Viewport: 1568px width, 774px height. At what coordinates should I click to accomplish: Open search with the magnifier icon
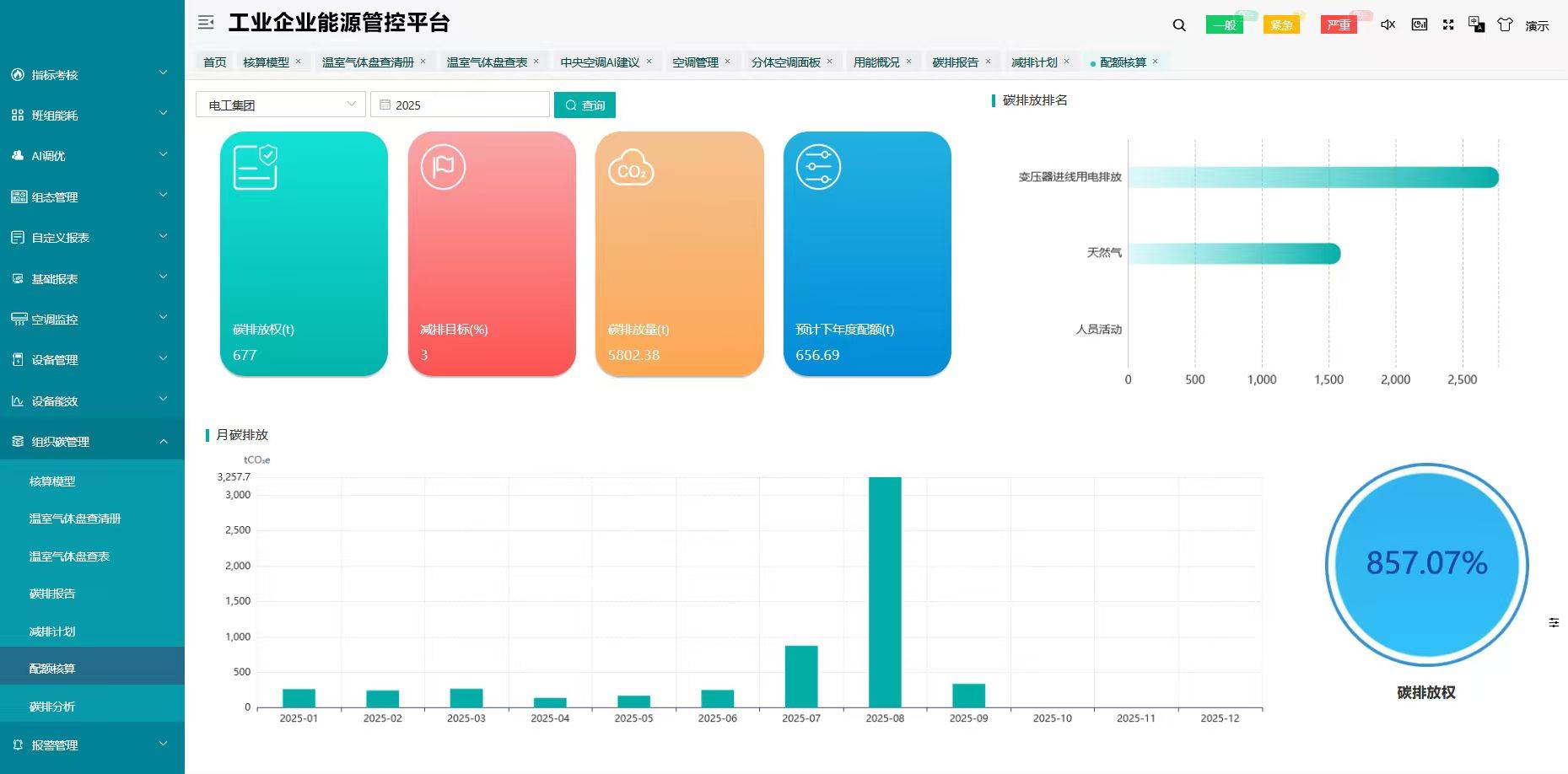click(1177, 24)
